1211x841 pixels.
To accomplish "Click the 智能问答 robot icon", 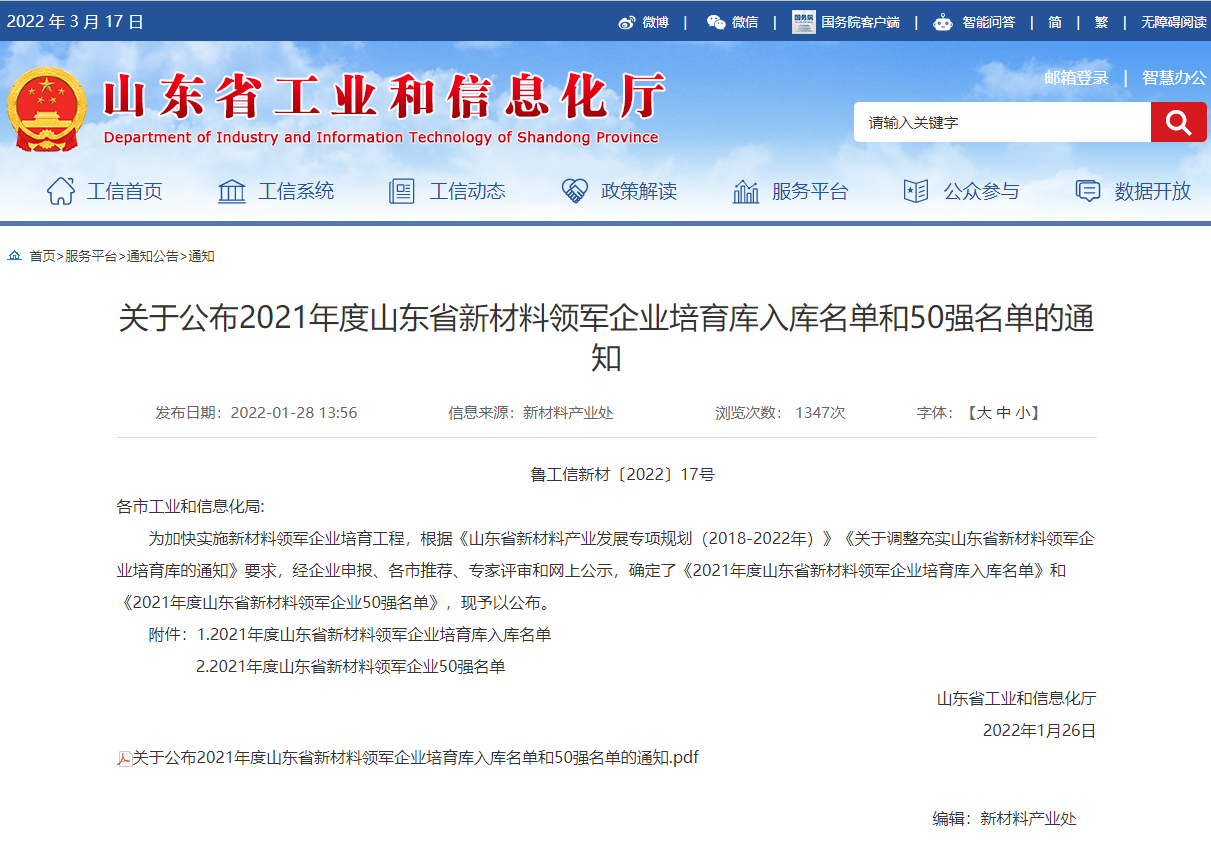I will pos(942,22).
